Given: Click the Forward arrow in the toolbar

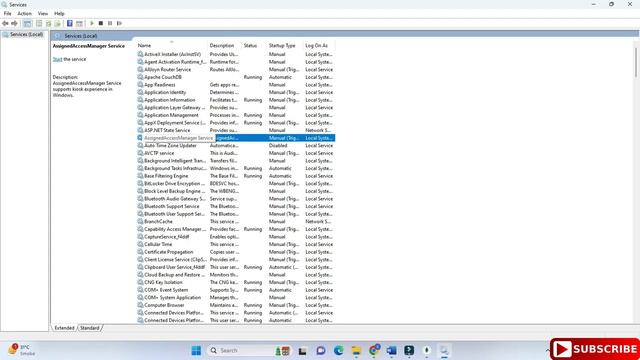Looking at the screenshot, I should [x=14, y=23].
